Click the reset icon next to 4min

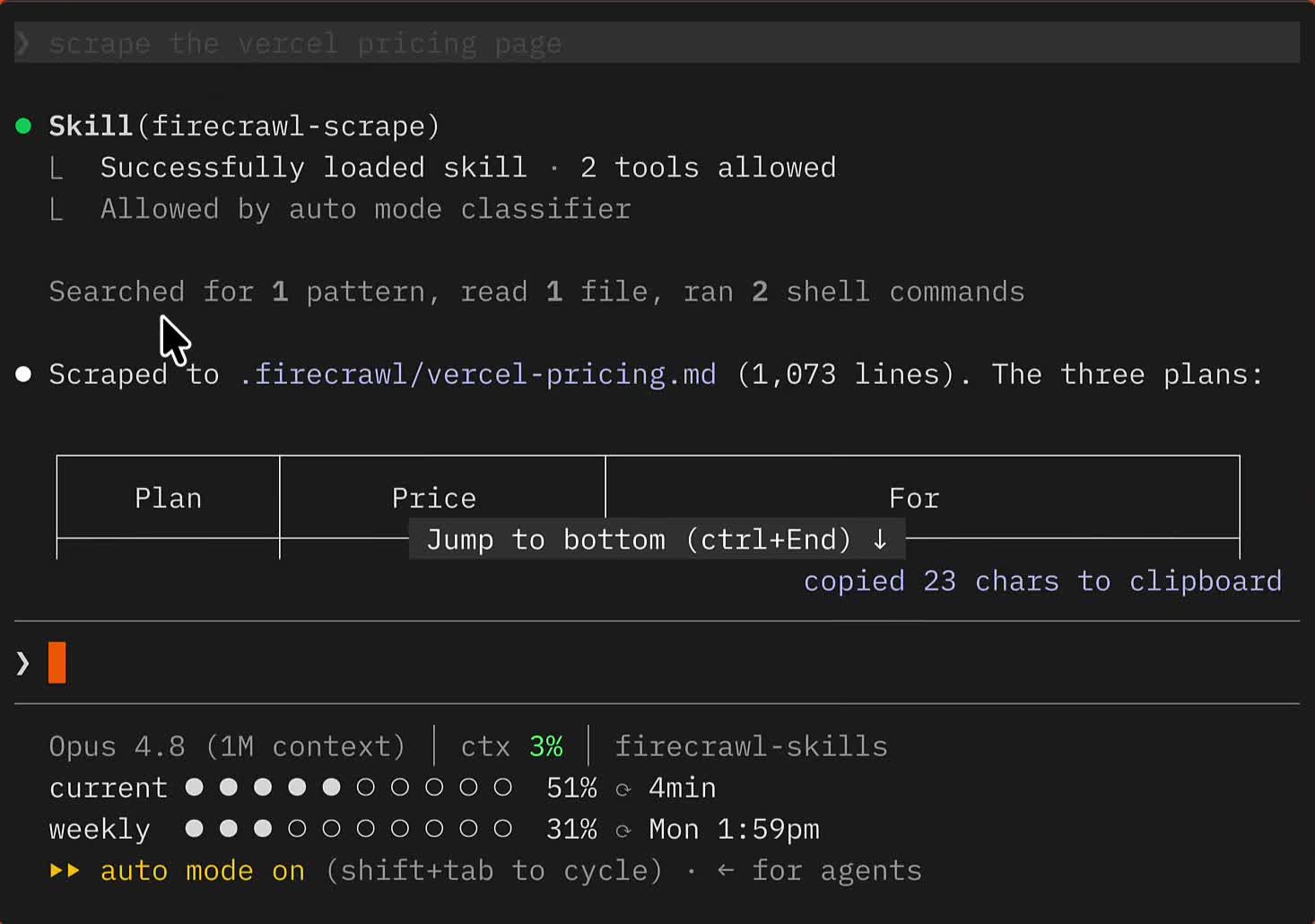pyautogui.click(x=623, y=789)
